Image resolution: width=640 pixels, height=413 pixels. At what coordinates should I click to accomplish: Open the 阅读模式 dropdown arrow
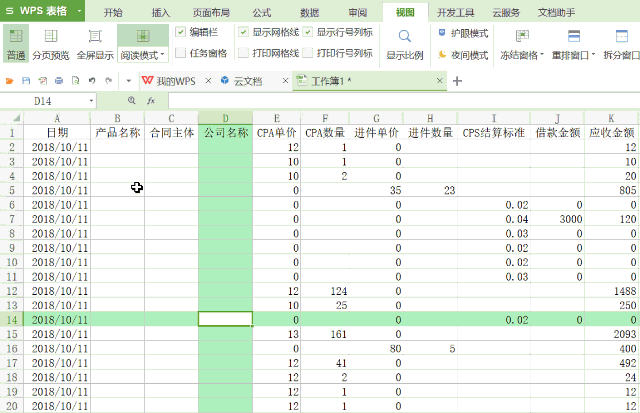tap(162, 54)
